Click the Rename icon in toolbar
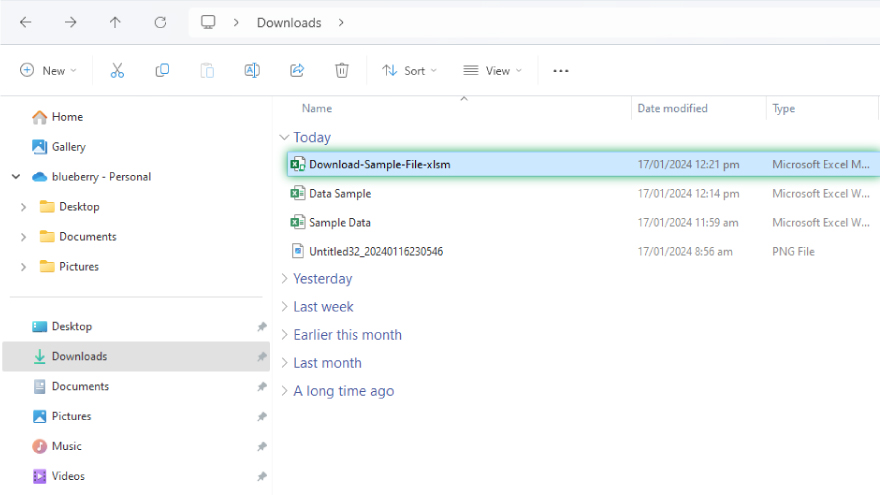Screen dimensions: 880x495 (x=252, y=71)
